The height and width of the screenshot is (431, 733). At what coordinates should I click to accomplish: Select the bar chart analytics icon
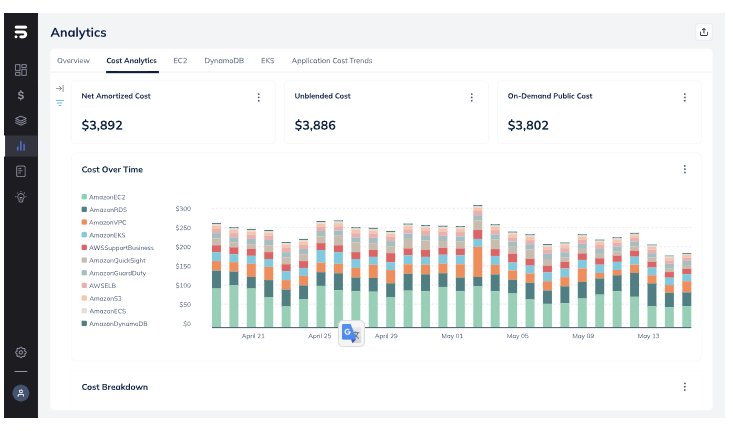point(20,146)
